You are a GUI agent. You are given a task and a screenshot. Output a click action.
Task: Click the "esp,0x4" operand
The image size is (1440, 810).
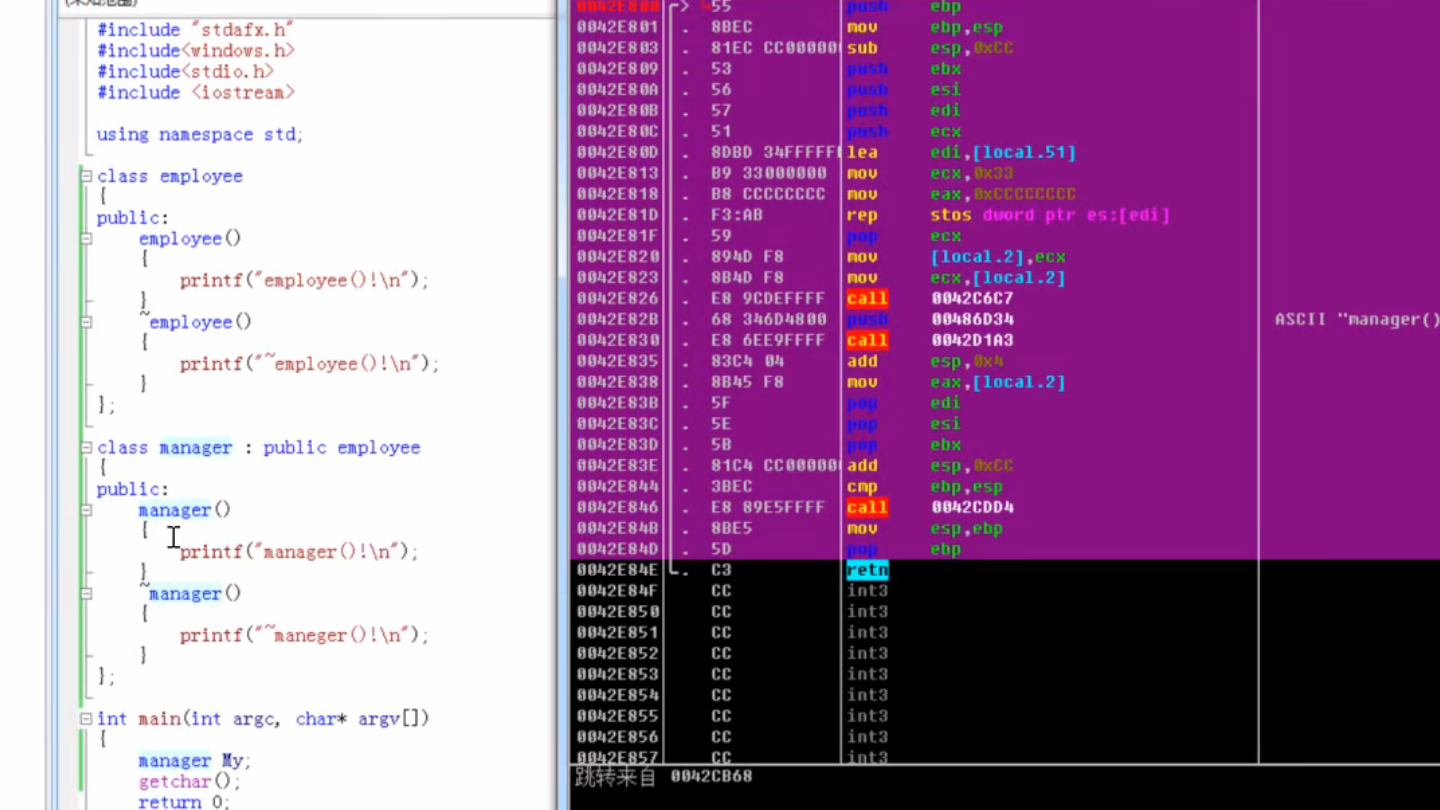tap(967, 362)
